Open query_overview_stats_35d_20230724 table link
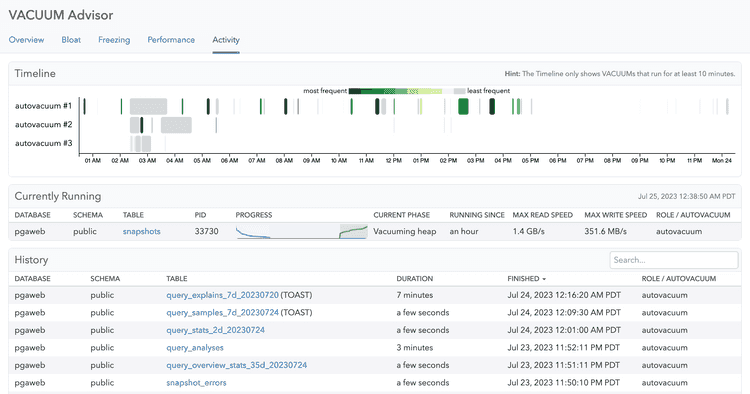This screenshot has height=394, width=750. coord(237,365)
